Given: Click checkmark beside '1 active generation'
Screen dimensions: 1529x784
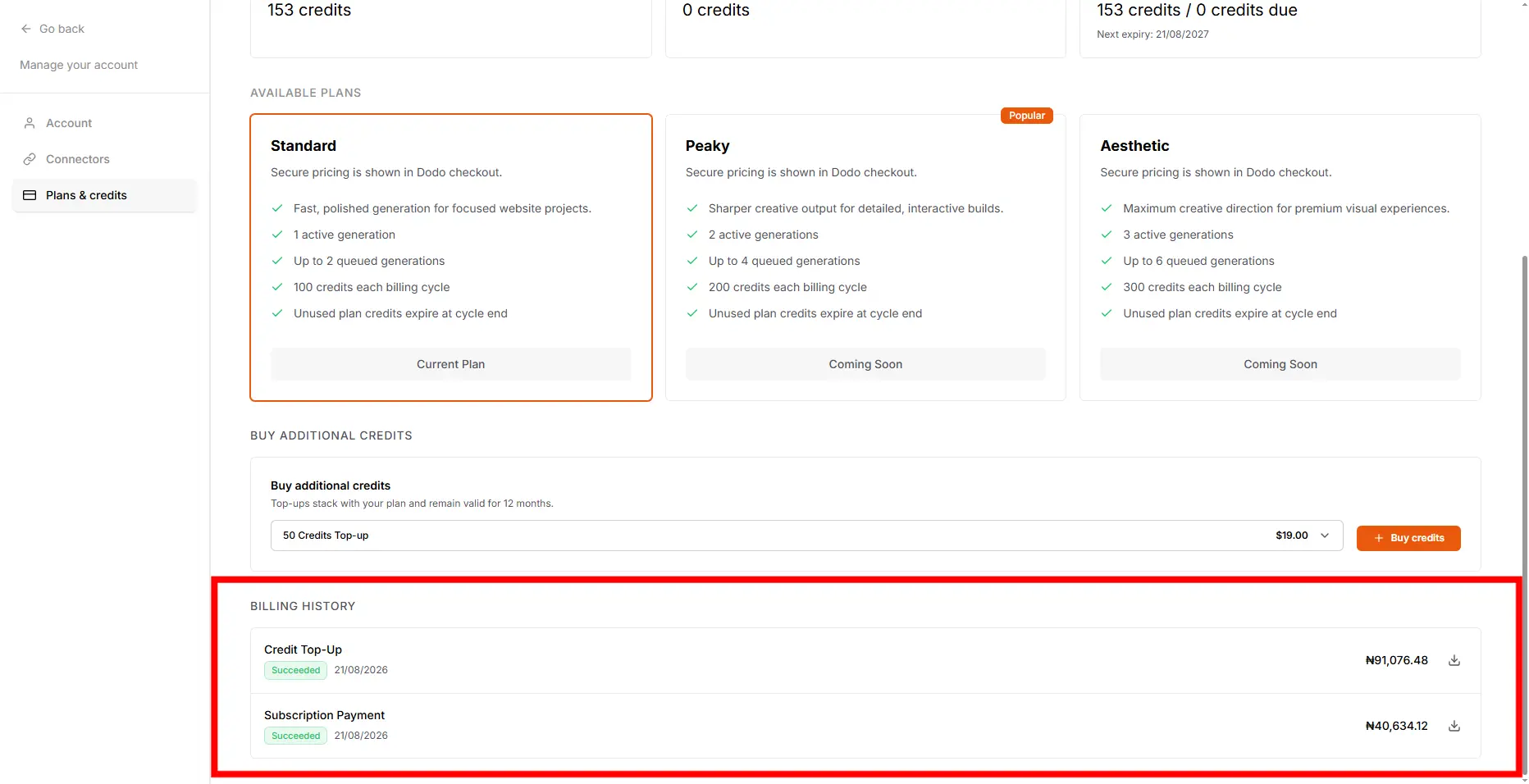Looking at the screenshot, I should click(277, 235).
